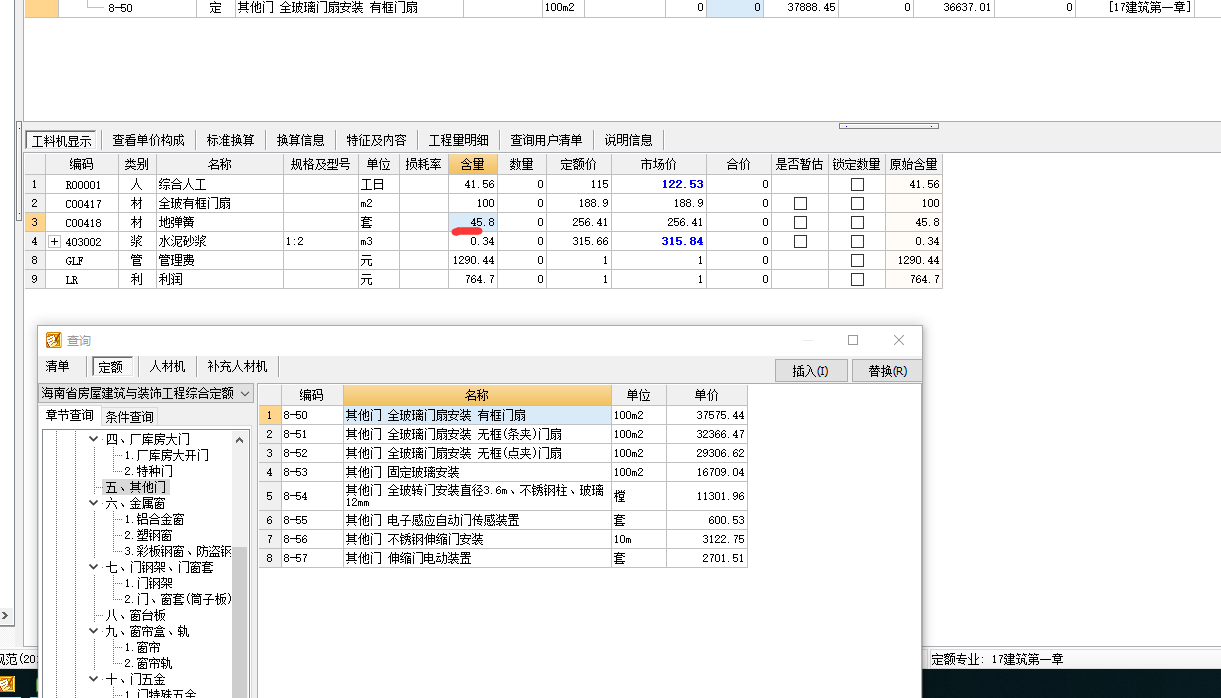Switch to the 人材机 tab
This screenshot has height=698, width=1221.
(166, 367)
